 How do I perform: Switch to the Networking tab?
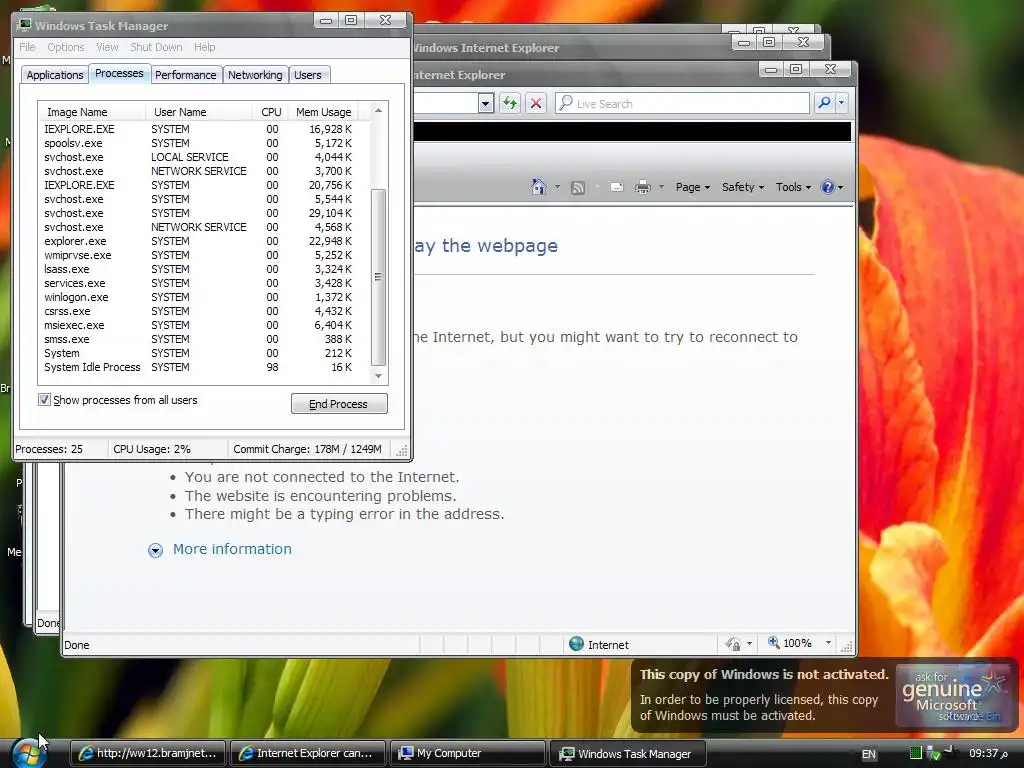255,75
